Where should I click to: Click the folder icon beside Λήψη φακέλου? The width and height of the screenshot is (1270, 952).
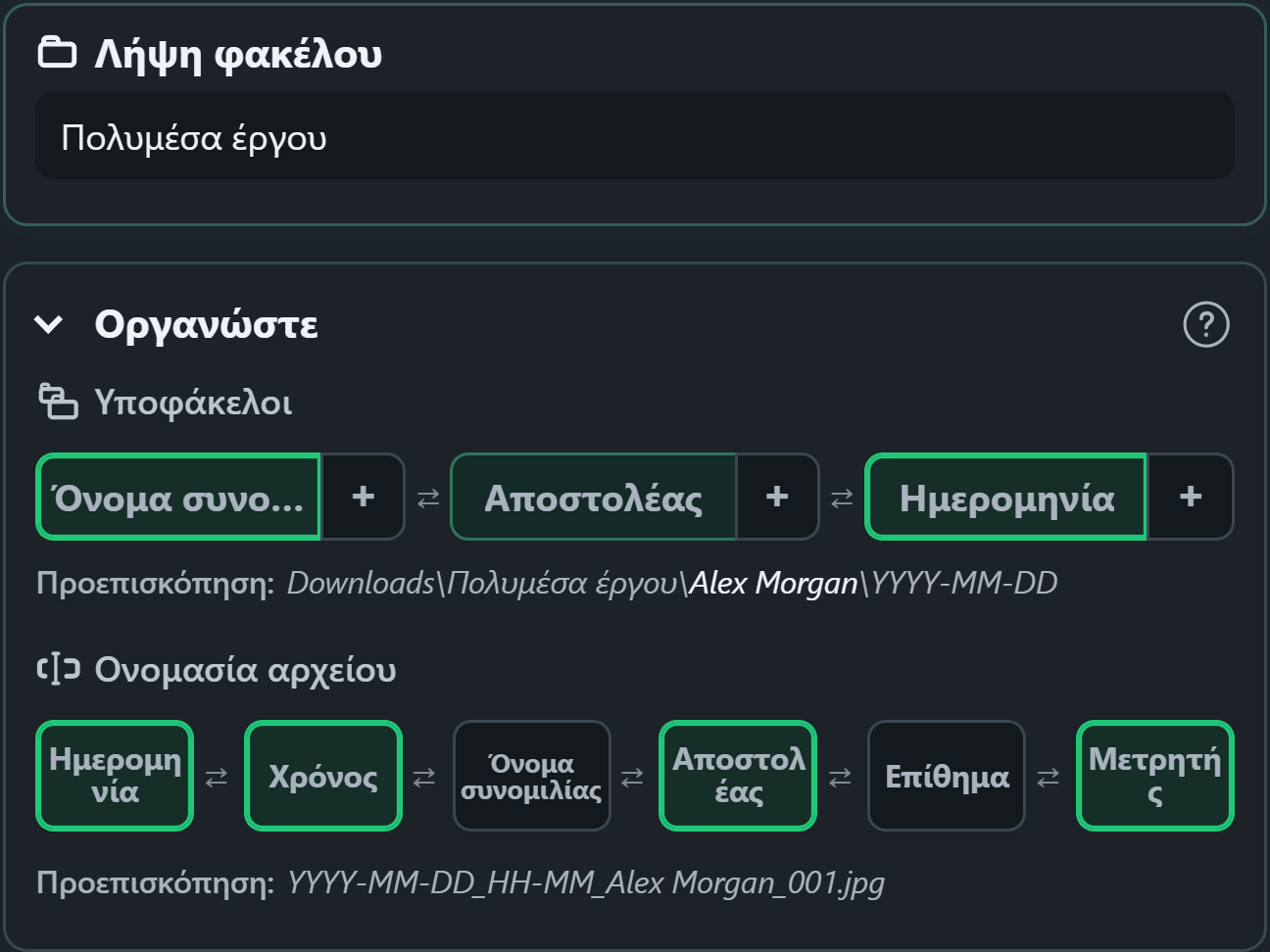[x=57, y=53]
